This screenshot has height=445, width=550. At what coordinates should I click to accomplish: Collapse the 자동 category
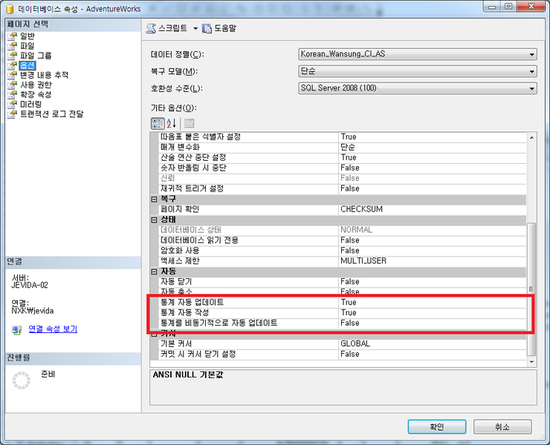tap(154, 272)
